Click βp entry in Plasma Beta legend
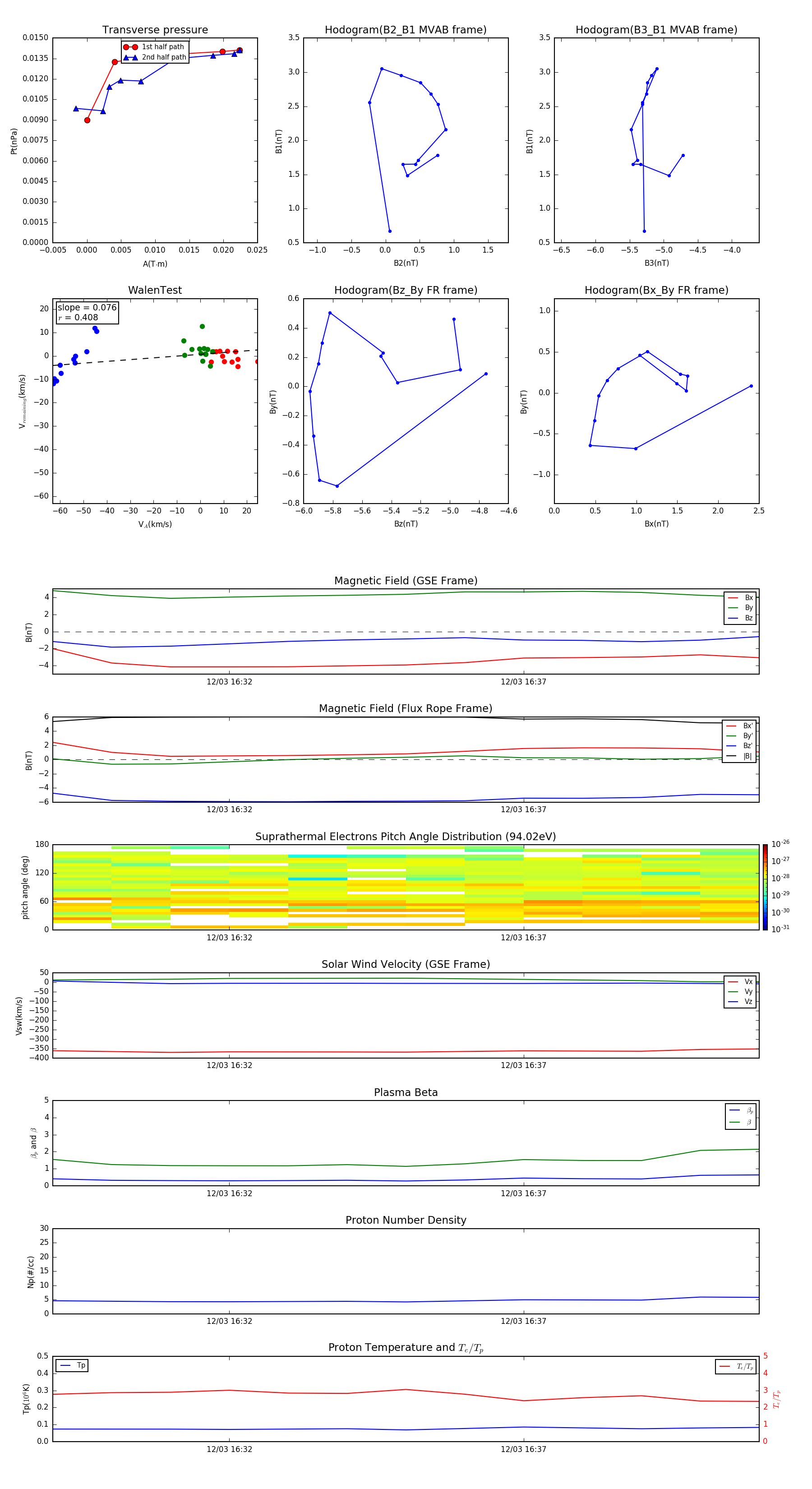This screenshot has height=1489, width=812. pyautogui.click(x=741, y=1110)
